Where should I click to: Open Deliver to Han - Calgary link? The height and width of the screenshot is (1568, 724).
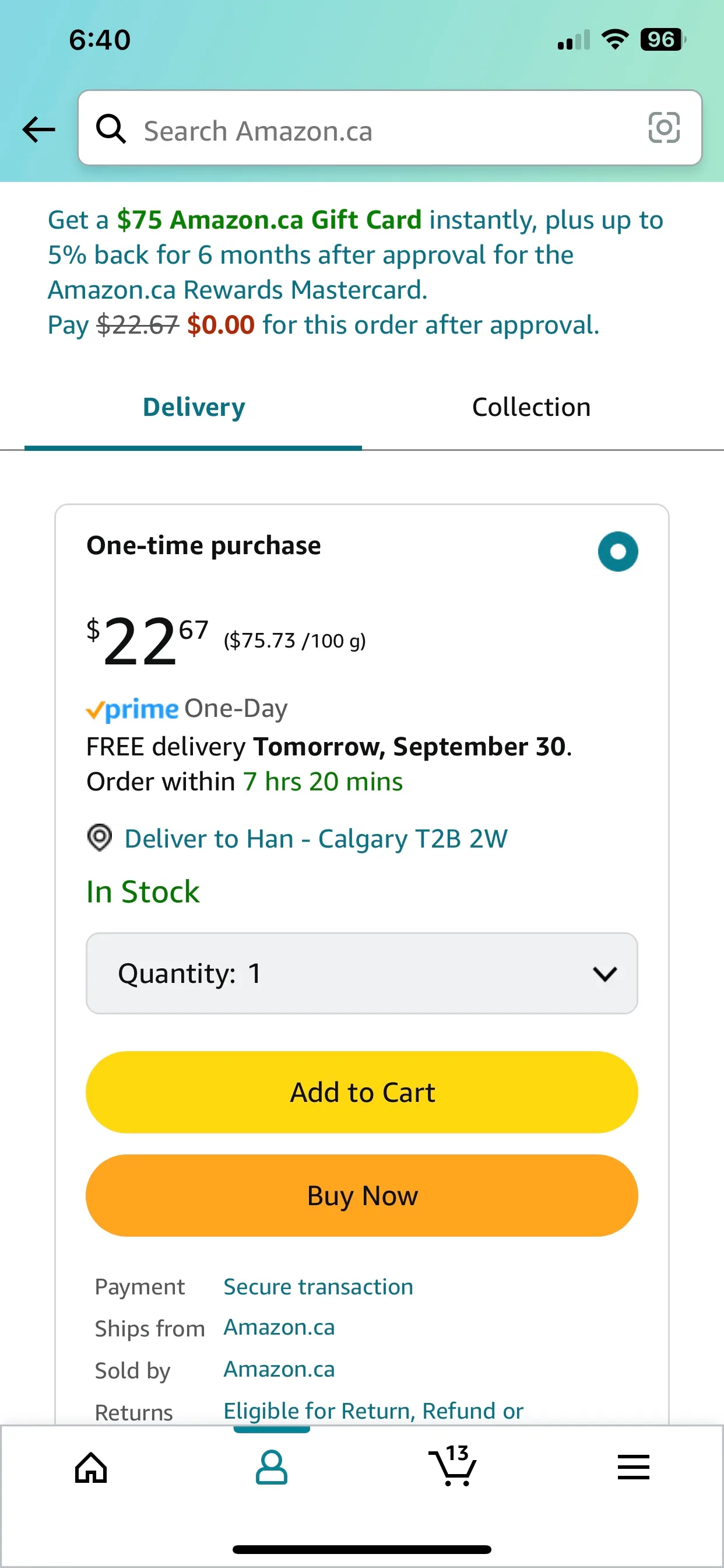317,838
